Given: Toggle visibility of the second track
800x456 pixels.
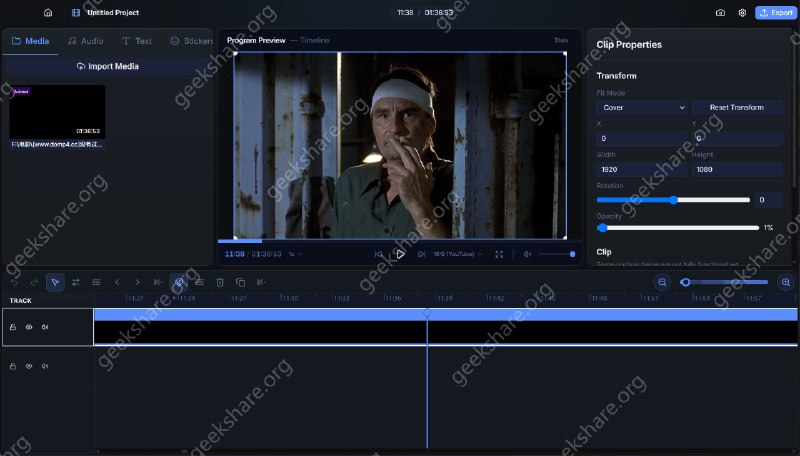Looking at the screenshot, I should point(29,366).
